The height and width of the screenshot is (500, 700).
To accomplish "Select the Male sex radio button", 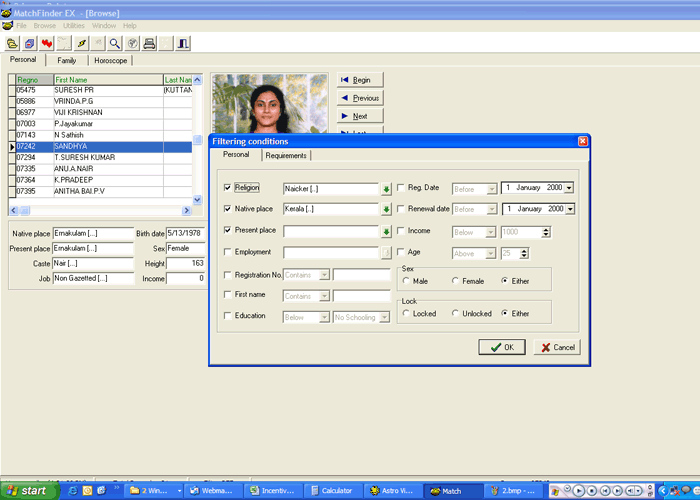I will pos(406,281).
